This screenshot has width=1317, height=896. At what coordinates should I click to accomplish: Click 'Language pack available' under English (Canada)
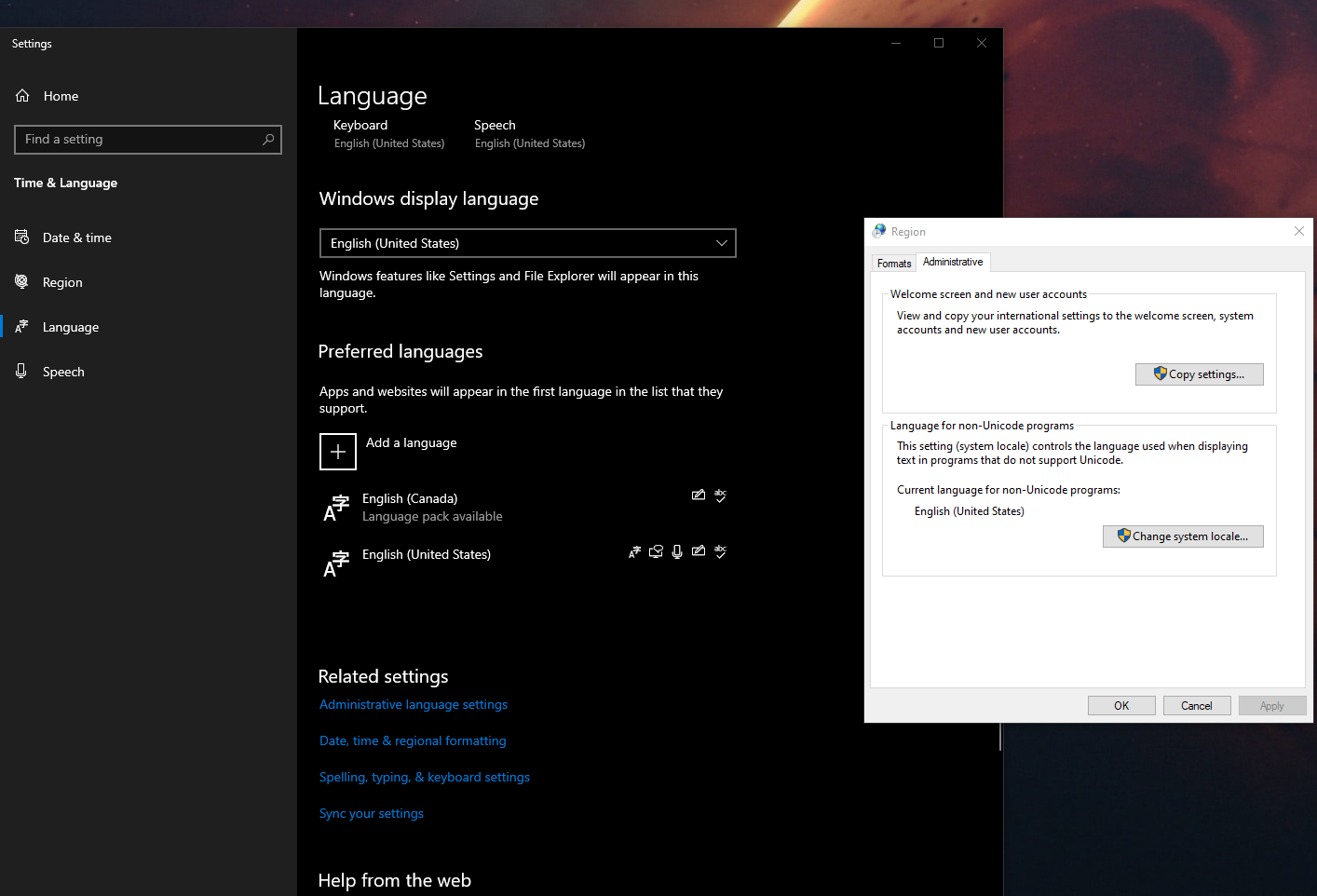[432, 517]
